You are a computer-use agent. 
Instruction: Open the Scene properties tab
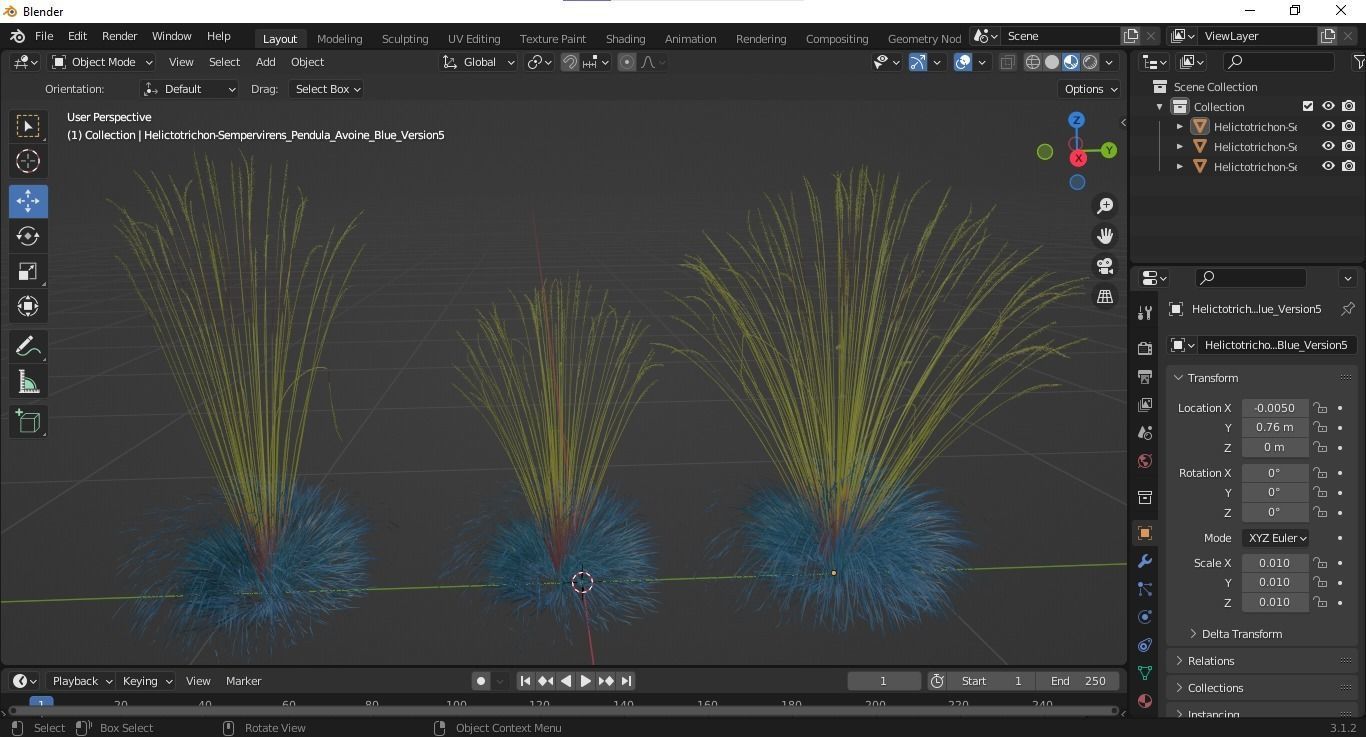pyautogui.click(x=1145, y=432)
